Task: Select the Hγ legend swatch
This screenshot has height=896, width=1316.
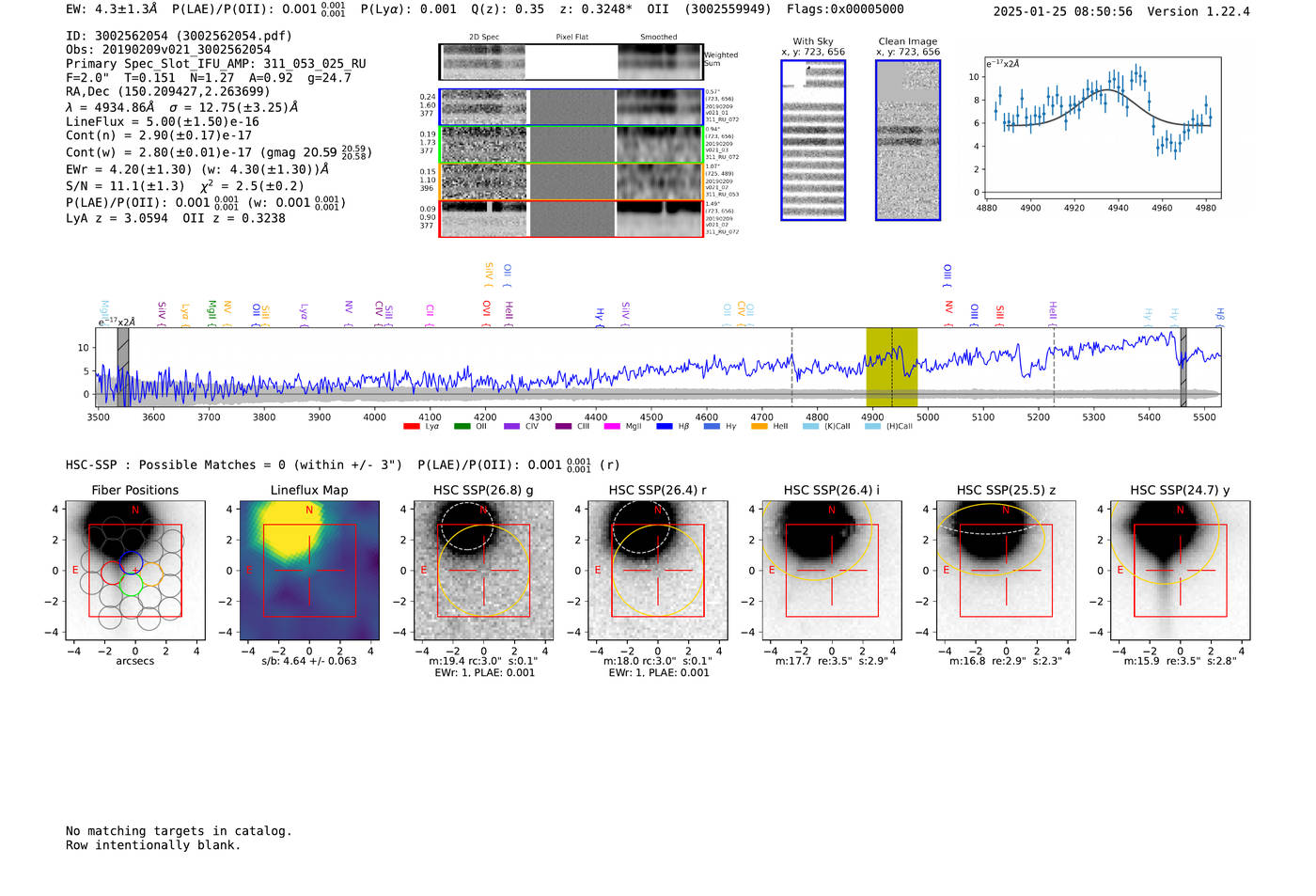Action: [x=712, y=426]
